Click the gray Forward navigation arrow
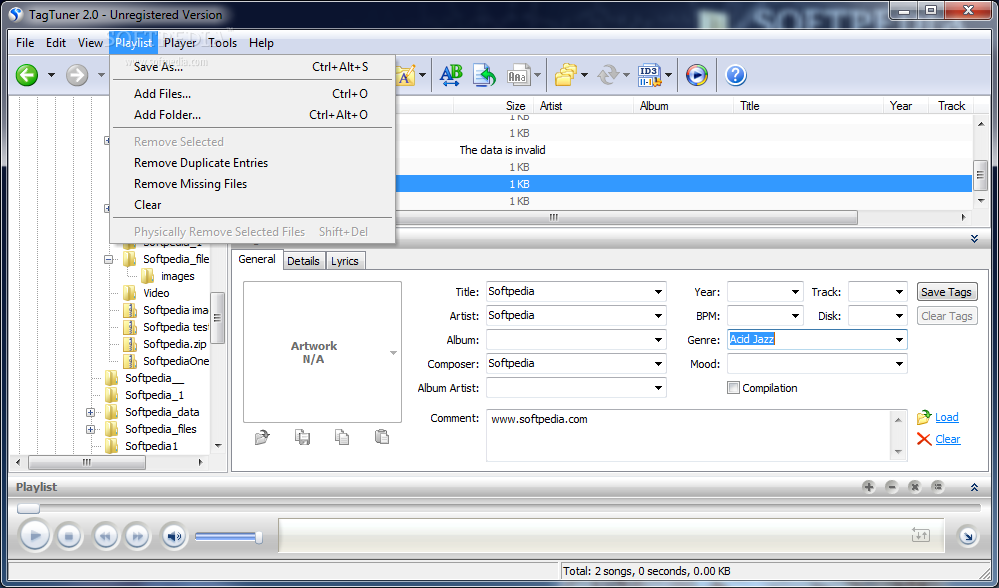The width and height of the screenshot is (999, 588). (76, 75)
